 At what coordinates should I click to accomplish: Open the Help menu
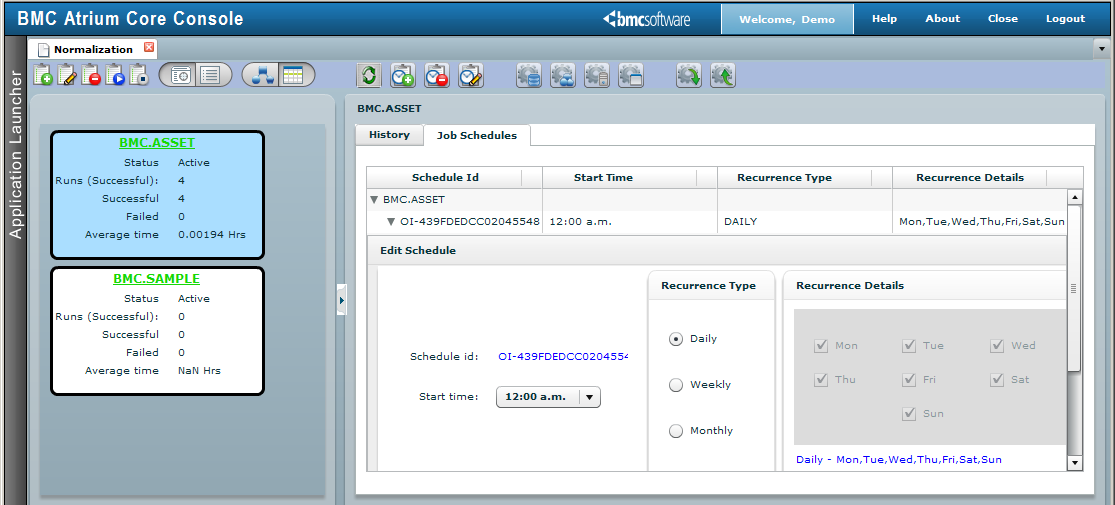pos(885,19)
